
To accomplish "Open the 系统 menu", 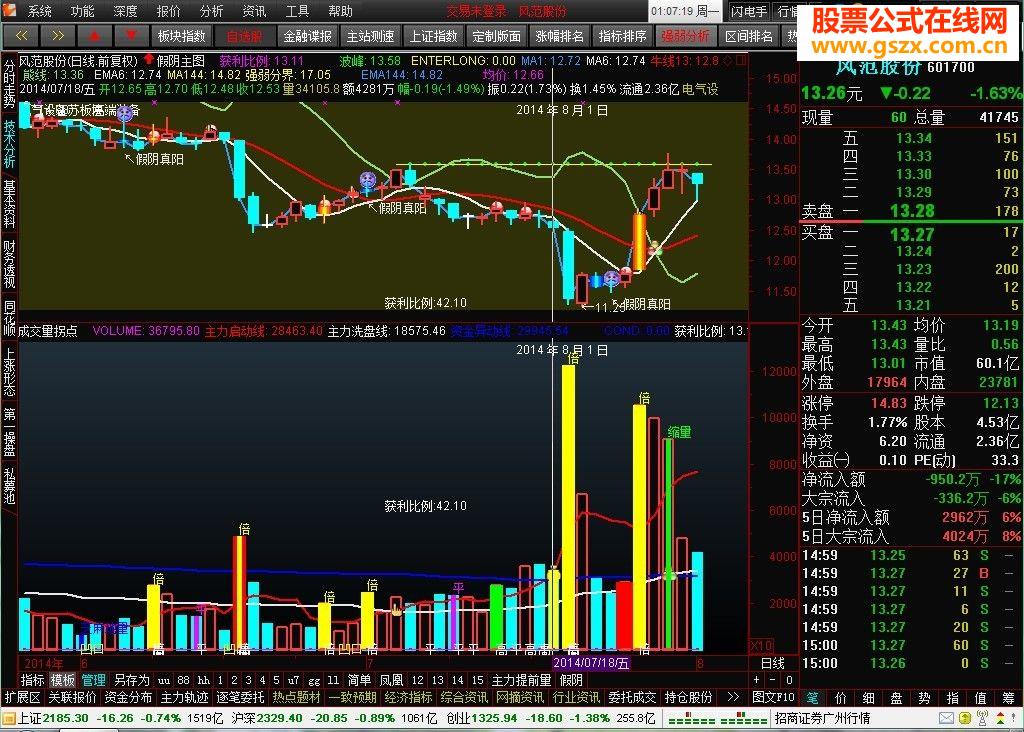I will point(39,11).
